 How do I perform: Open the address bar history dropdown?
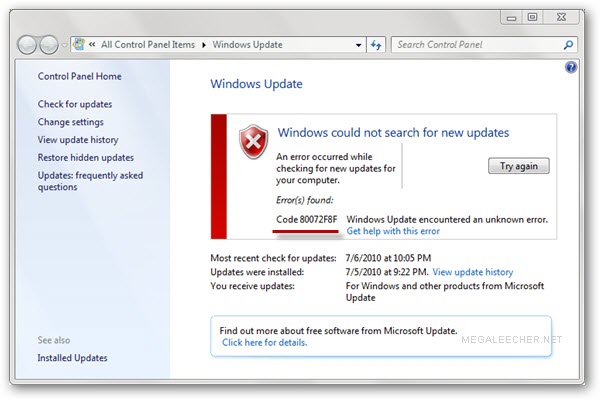359,45
